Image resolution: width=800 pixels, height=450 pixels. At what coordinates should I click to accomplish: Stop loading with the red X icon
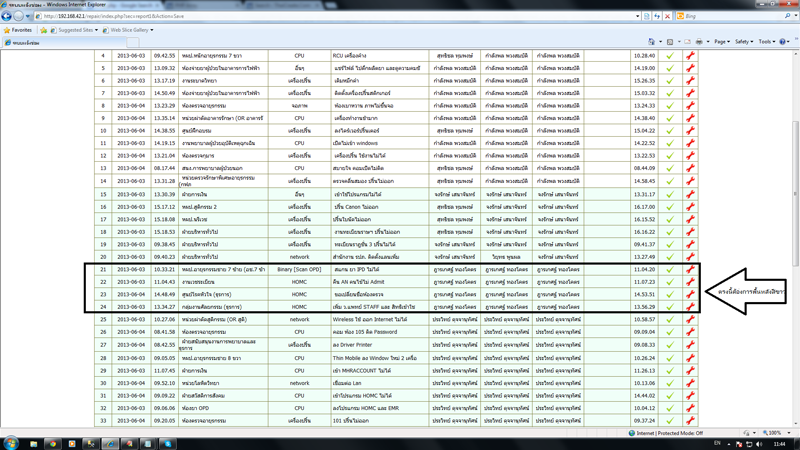(x=667, y=16)
